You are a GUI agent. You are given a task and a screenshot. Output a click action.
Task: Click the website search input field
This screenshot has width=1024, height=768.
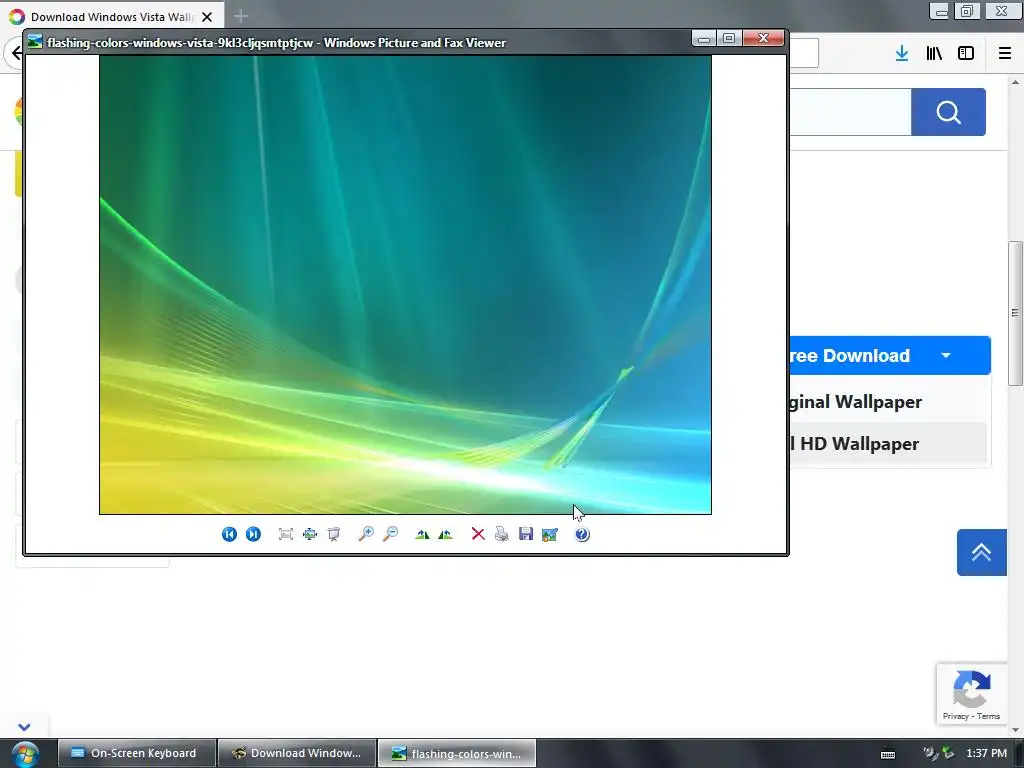(x=850, y=112)
